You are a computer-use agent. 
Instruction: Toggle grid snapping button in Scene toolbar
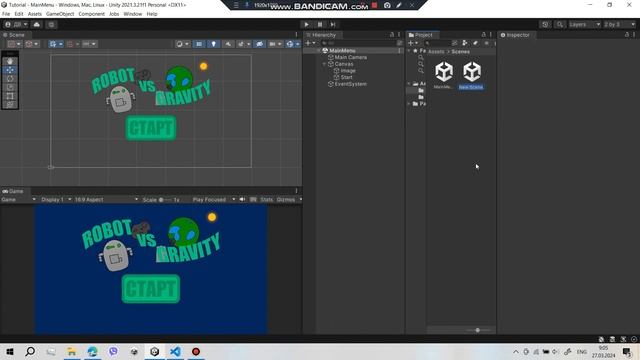click(x=70, y=44)
